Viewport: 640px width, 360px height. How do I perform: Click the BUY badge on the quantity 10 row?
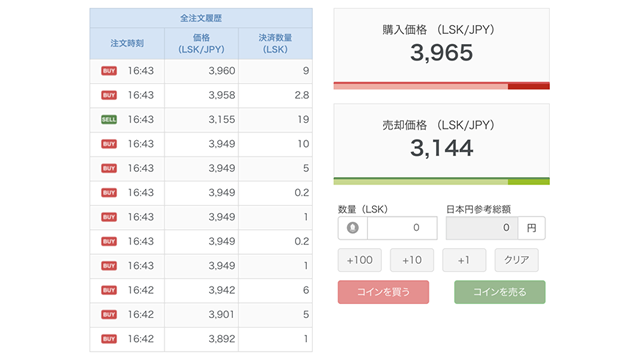click(x=109, y=144)
